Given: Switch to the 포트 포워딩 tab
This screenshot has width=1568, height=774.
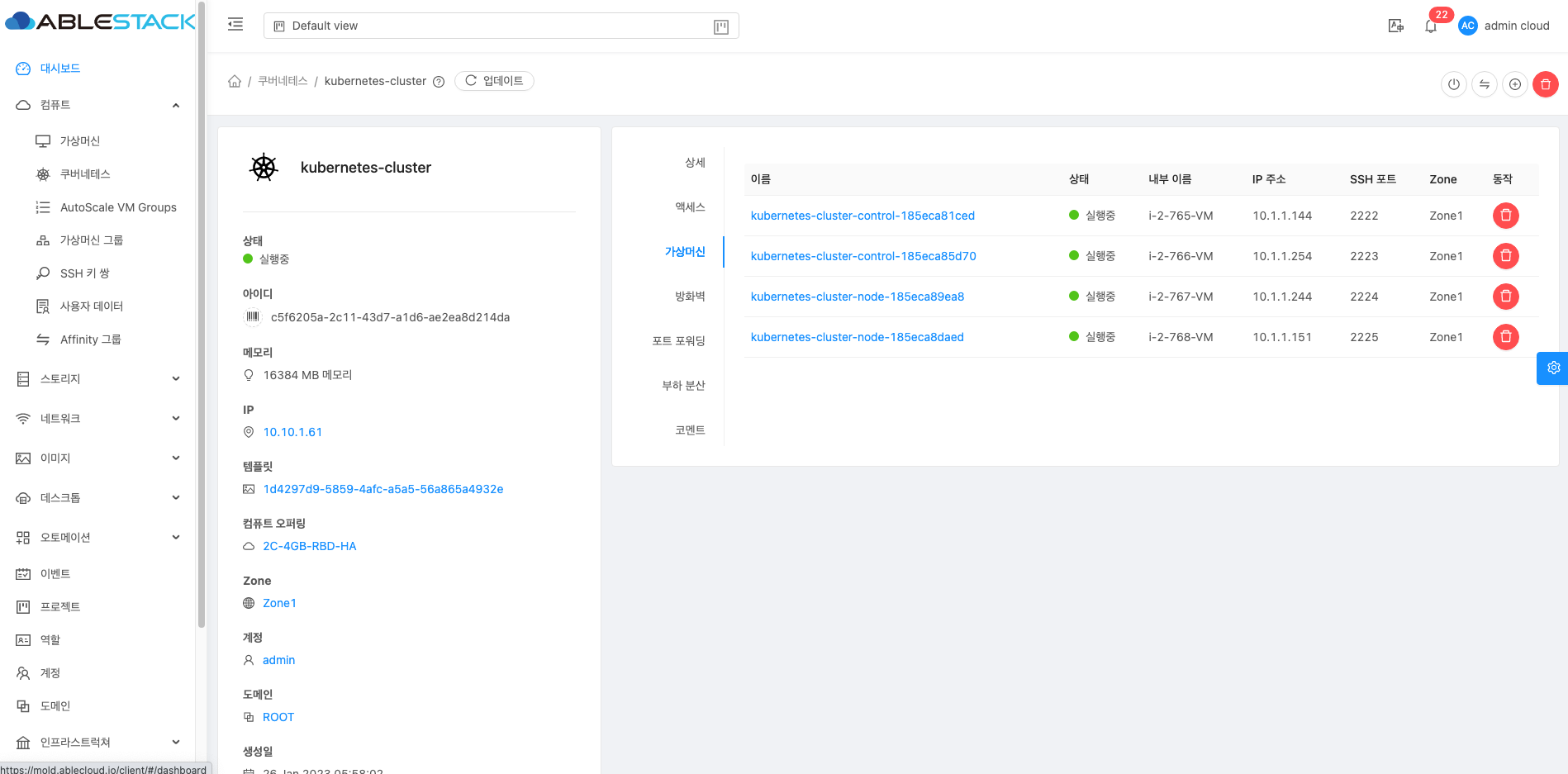Looking at the screenshot, I should point(678,341).
